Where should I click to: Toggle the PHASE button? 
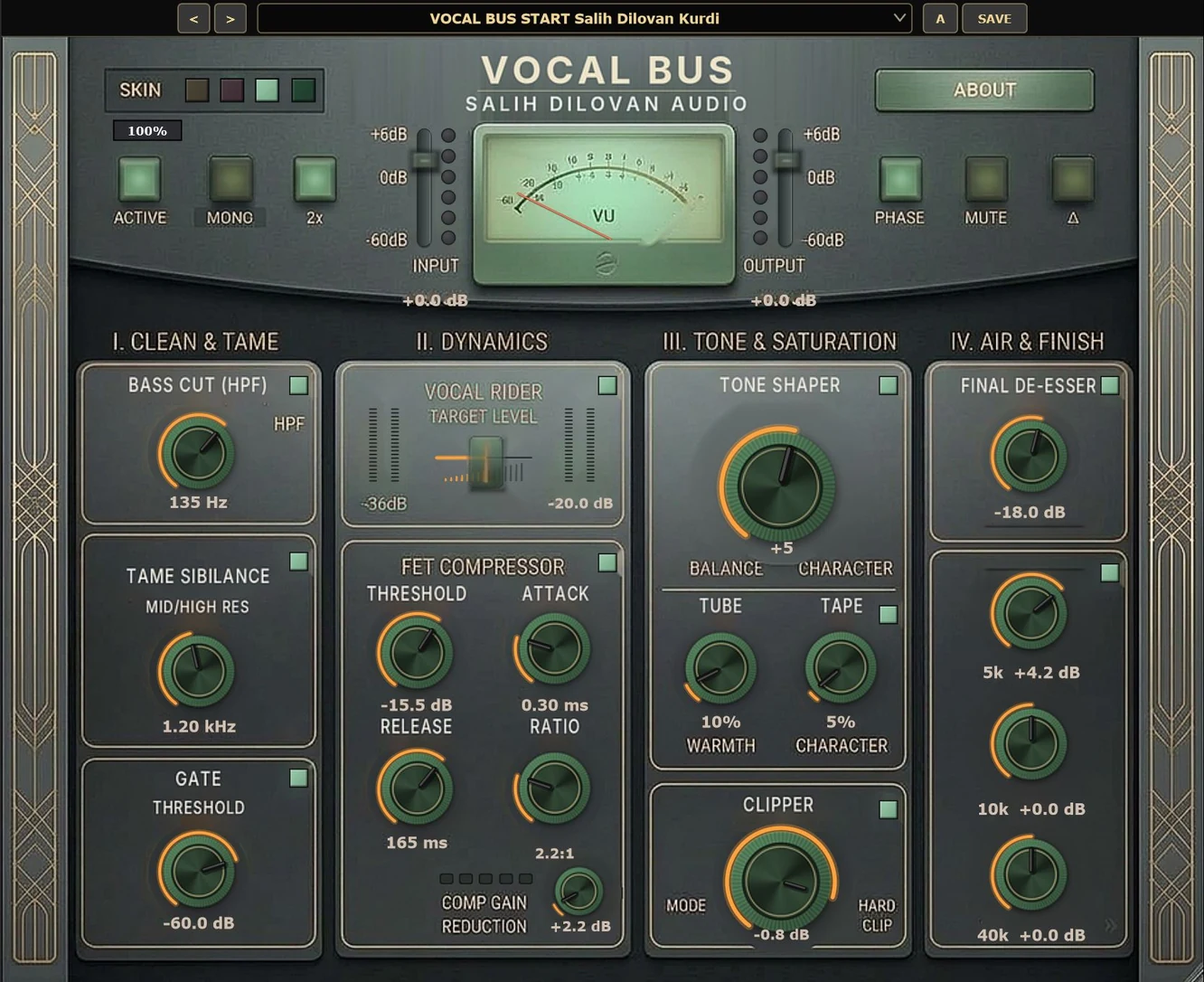click(899, 178)
